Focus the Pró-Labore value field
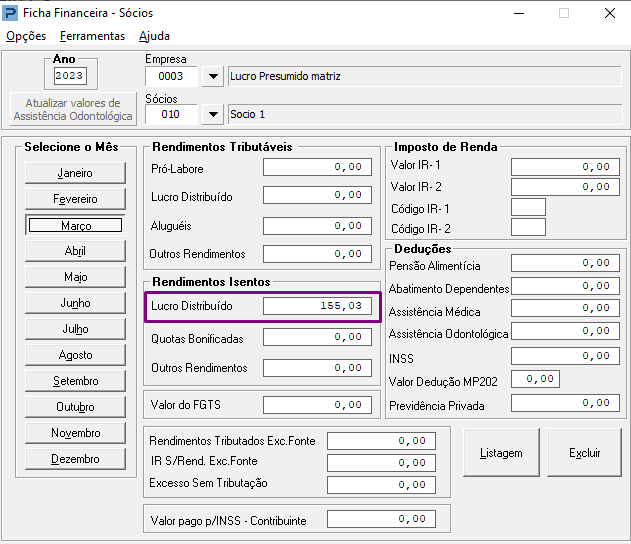The height and width of the screenshot is (544, 631). click(317, 168)
